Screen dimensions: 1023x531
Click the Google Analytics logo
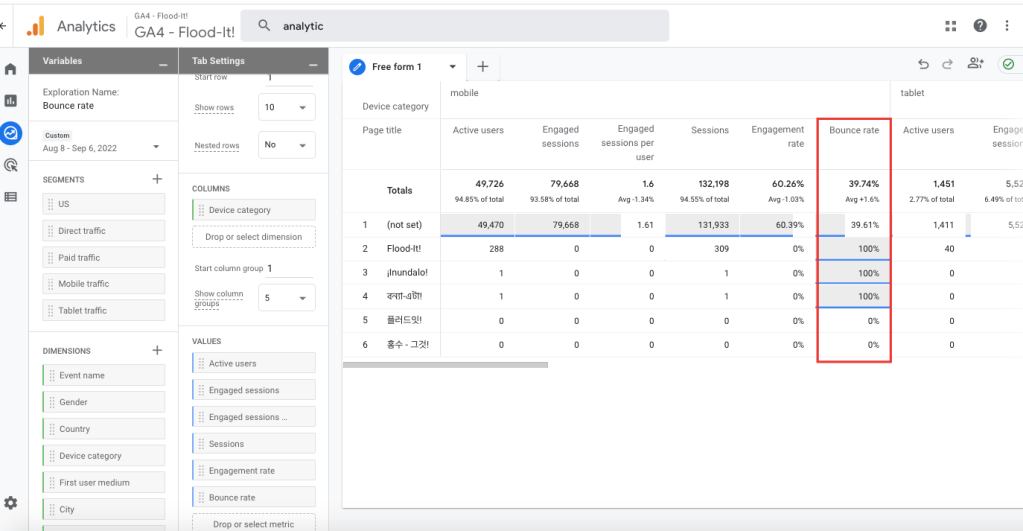click(x=35, y=26)
